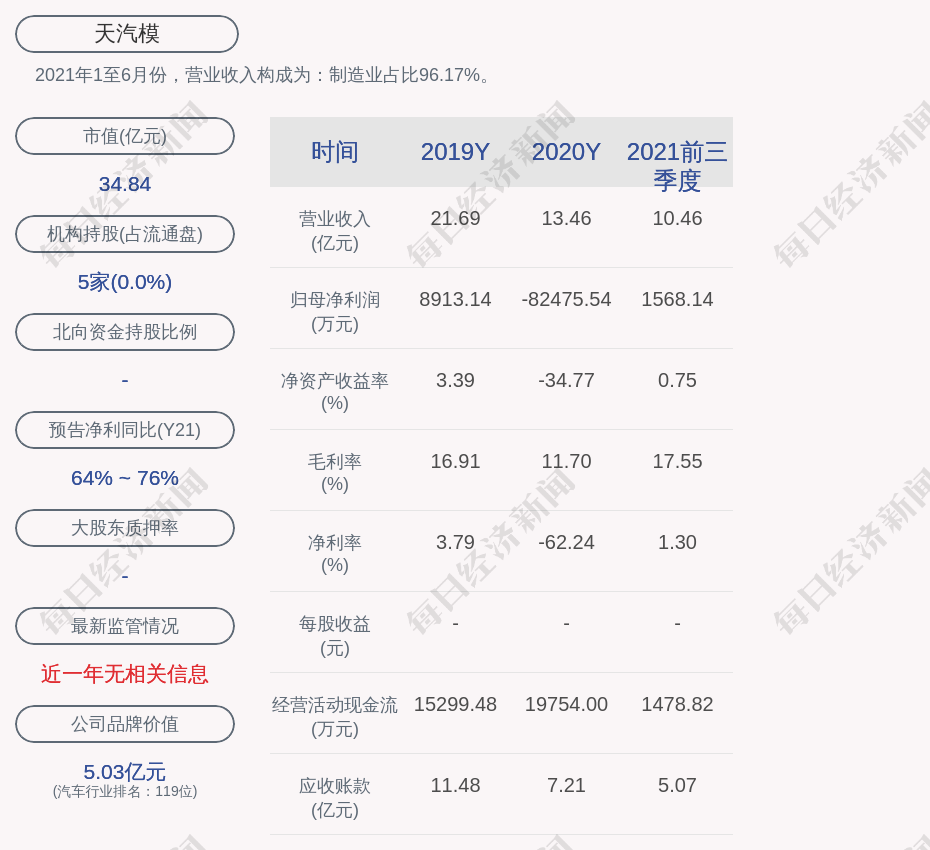
Task: Select ROE value 3.39
Action: [455, 380]
